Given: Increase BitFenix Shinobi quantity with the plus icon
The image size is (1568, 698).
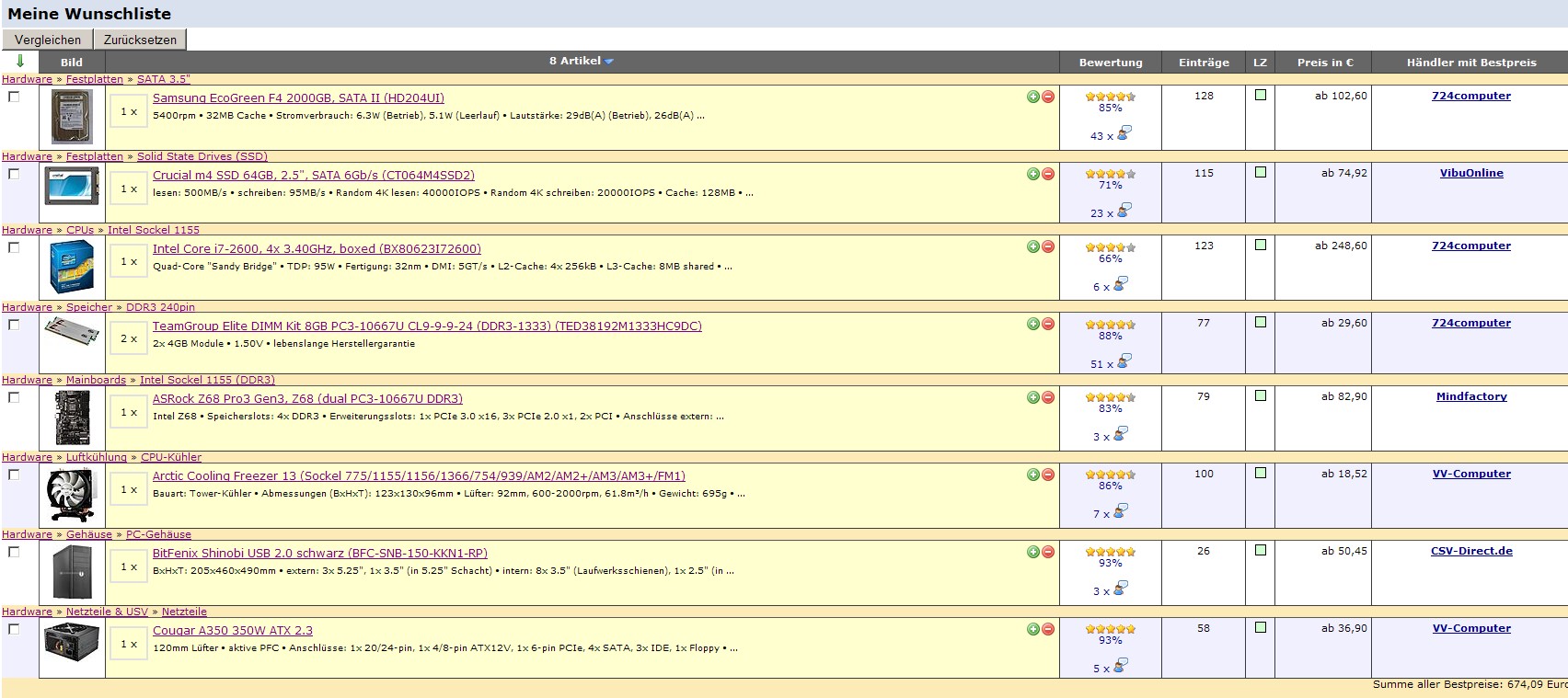Looking at the screenshot, I should 1033,552.
